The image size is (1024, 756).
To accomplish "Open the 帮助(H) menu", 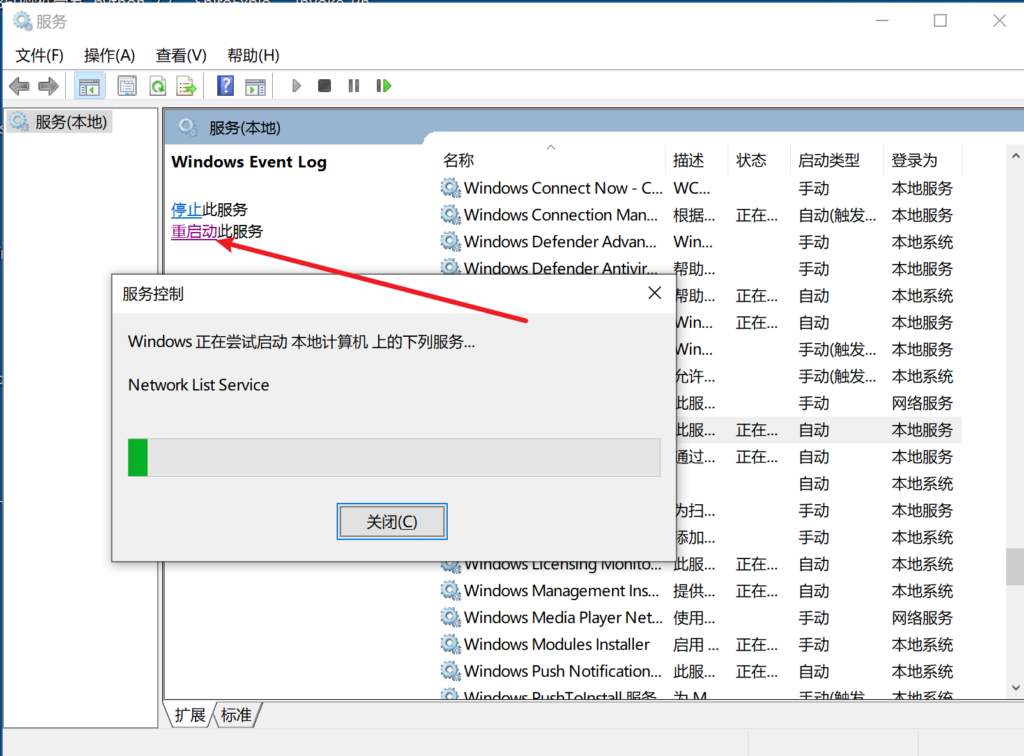I will (253, 55).
